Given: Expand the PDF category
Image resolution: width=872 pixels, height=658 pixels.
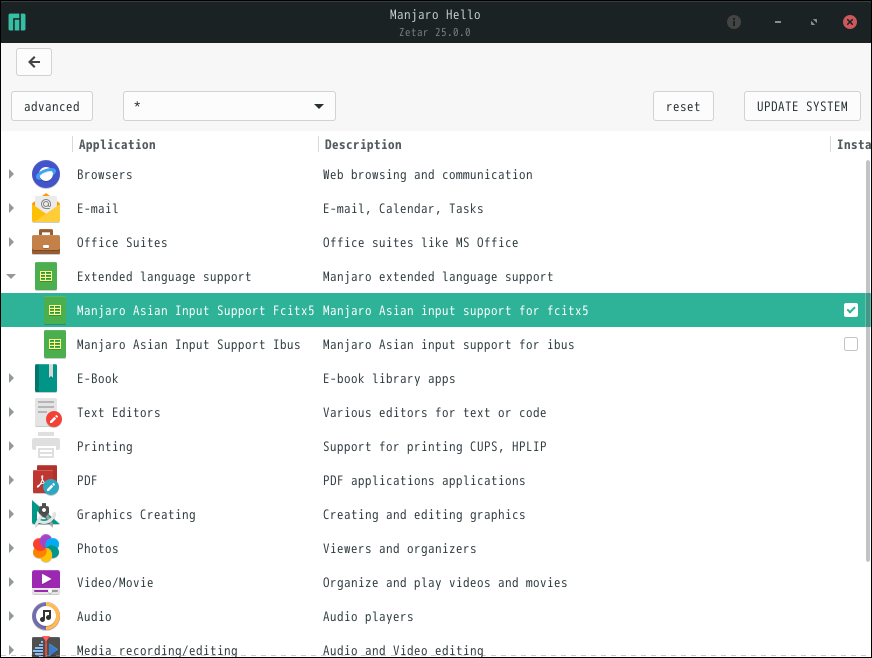Looking at the screenshot, I should [x=11, y=480].
